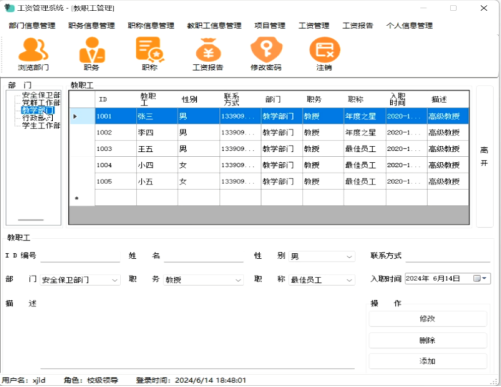Open the calendar icon in 入职时间 field
This screenshot has height=387, width=501.
click(477, 278)
